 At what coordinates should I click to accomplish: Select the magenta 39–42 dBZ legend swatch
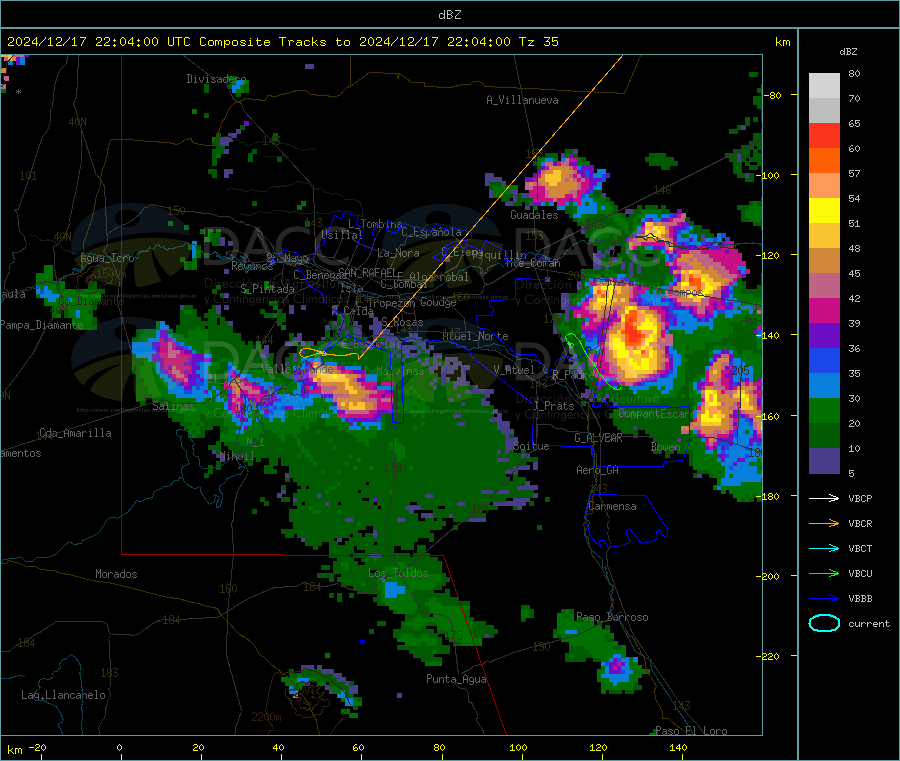(824, 310)
